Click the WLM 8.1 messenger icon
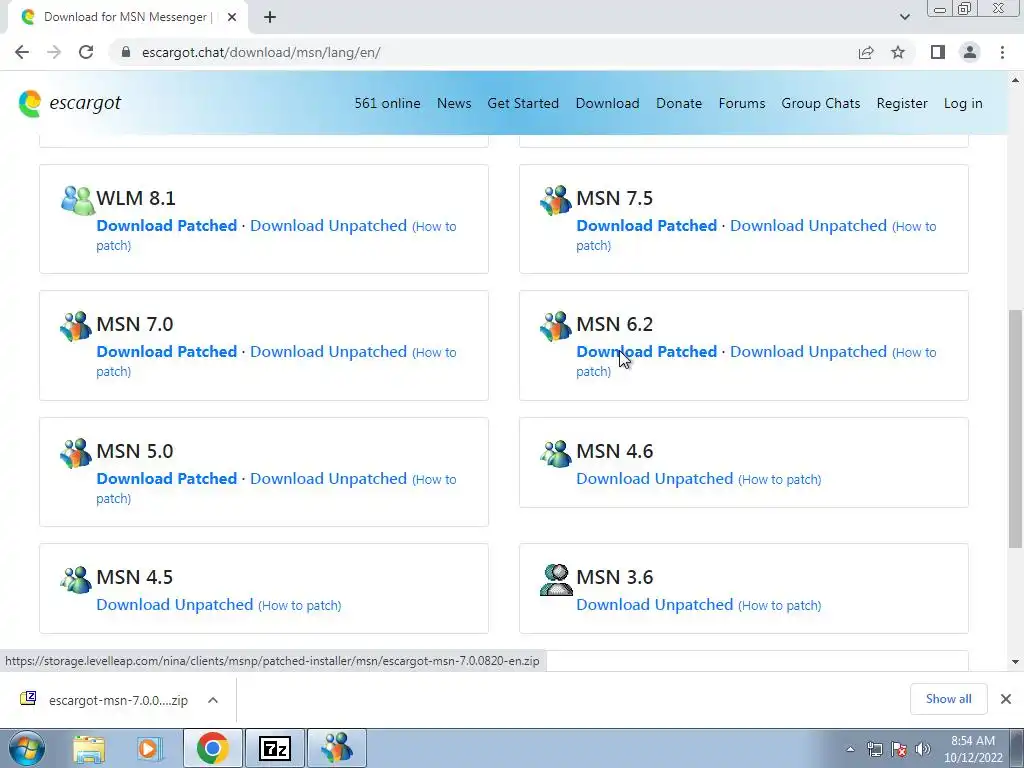 click(77, 200)
